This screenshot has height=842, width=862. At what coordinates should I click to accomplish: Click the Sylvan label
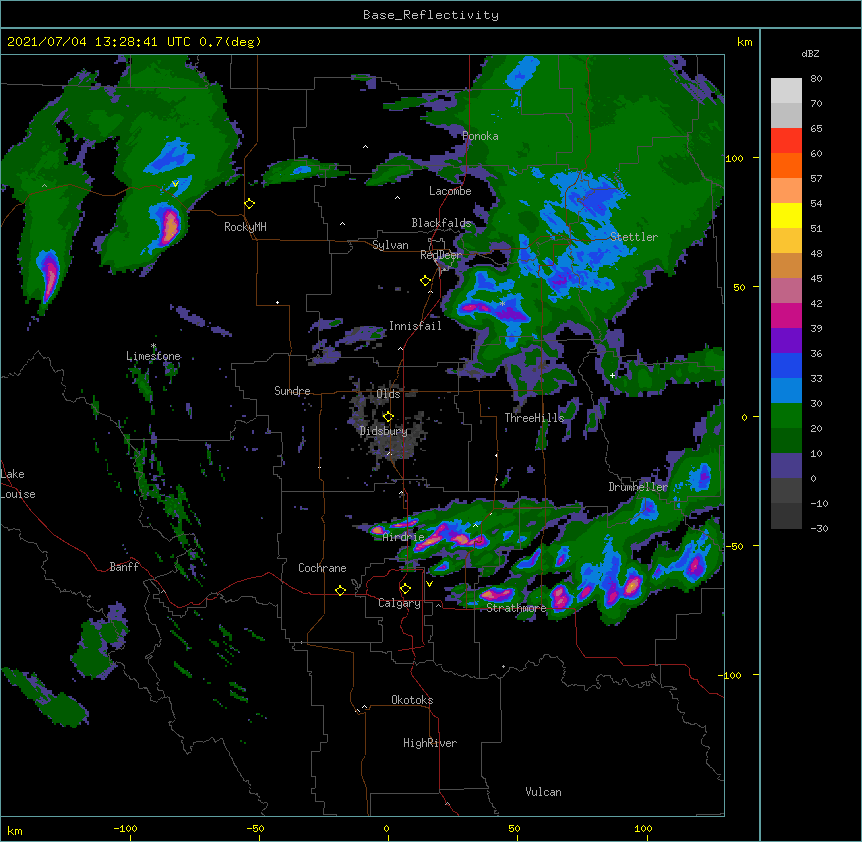coord(390,245)
